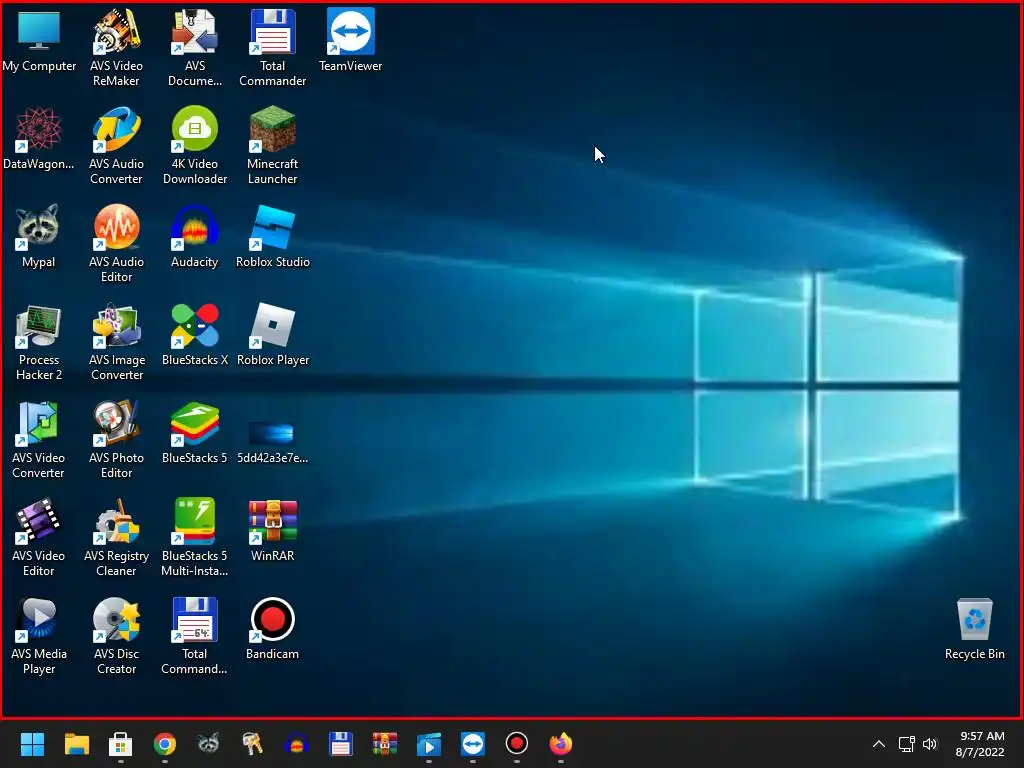Viewport: 1024px width, 768px height.
Task: Click the 4K Video Downloader icon
Action: 195,146
